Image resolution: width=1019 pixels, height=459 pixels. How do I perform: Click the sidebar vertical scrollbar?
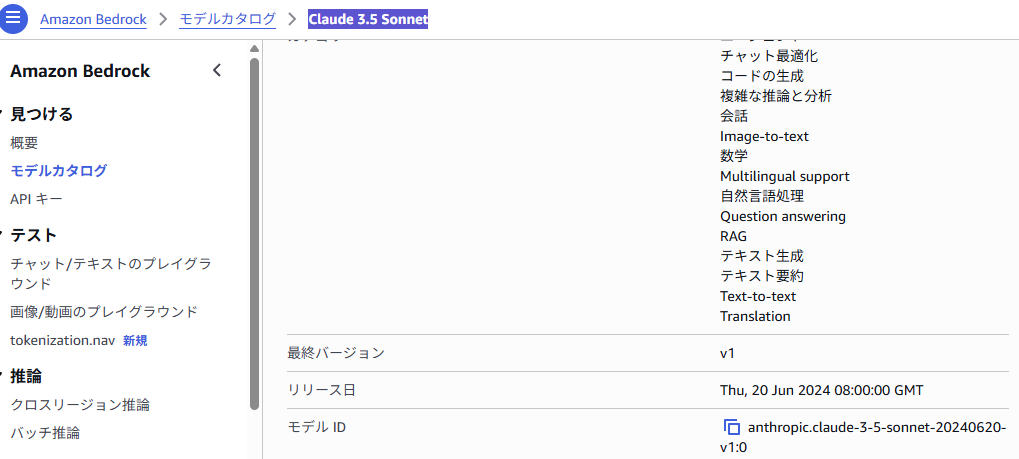(x=254, y=230)
